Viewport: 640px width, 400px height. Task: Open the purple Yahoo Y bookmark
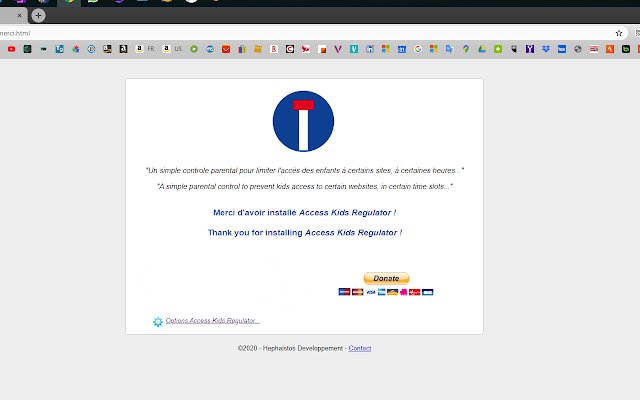[x=530, y=49]
